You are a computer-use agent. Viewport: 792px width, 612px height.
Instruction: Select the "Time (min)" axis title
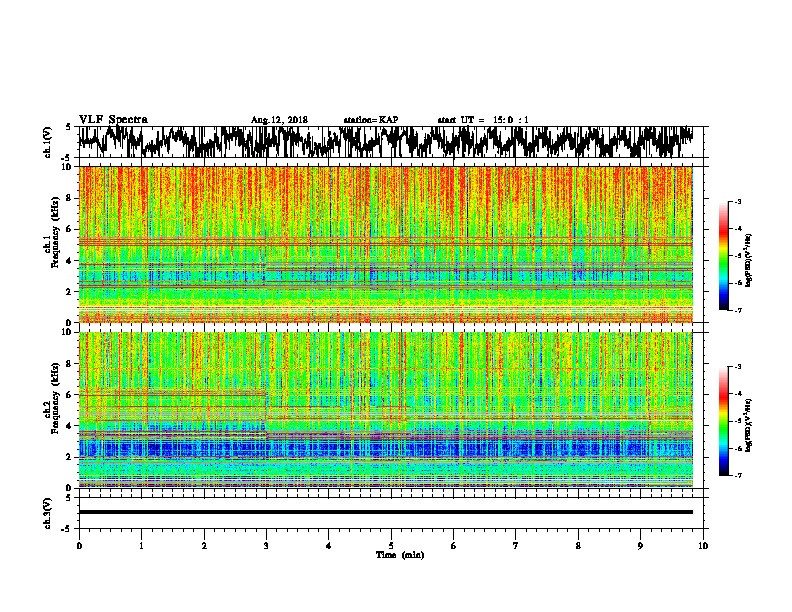click(400, 555)
